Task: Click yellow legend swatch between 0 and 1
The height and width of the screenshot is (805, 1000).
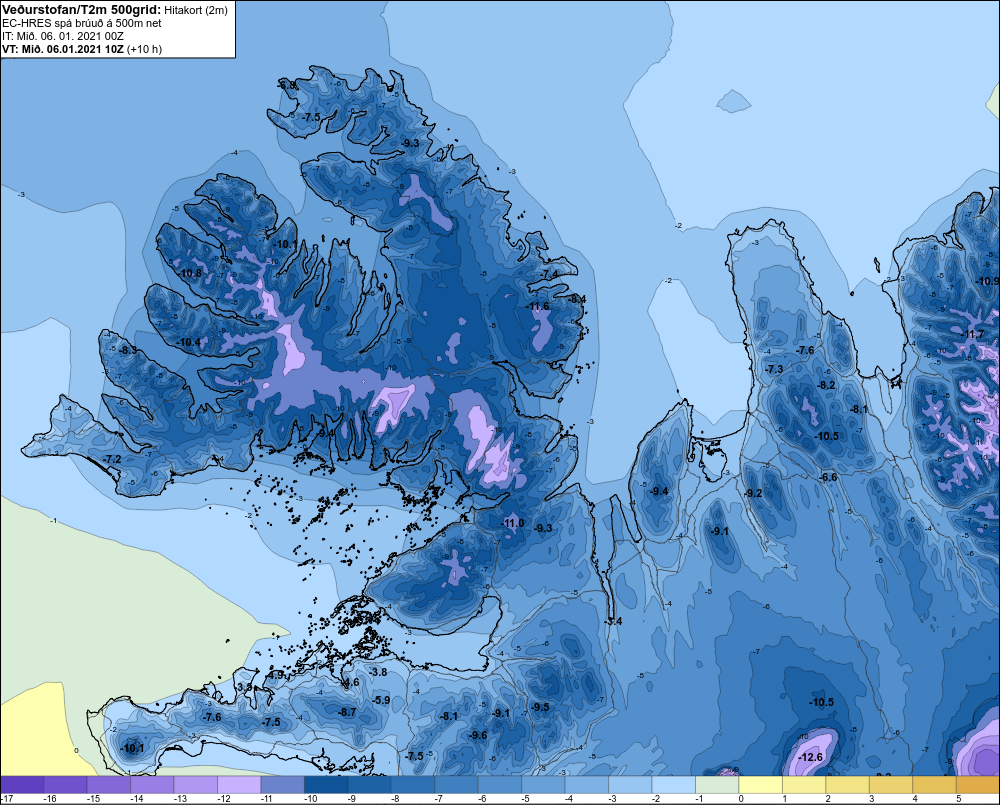Action: point(760,785)
